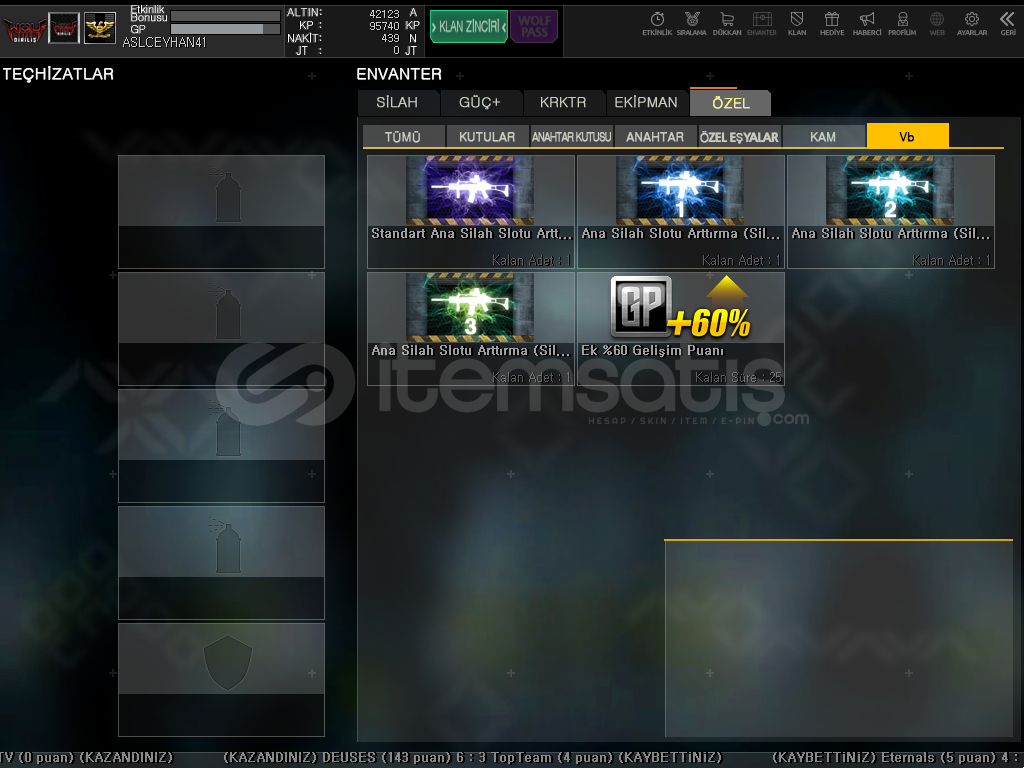This screenshot has height=768, width=1024.
Task: Click the Wolfteam logo at top left
Action: pos(24,28)
